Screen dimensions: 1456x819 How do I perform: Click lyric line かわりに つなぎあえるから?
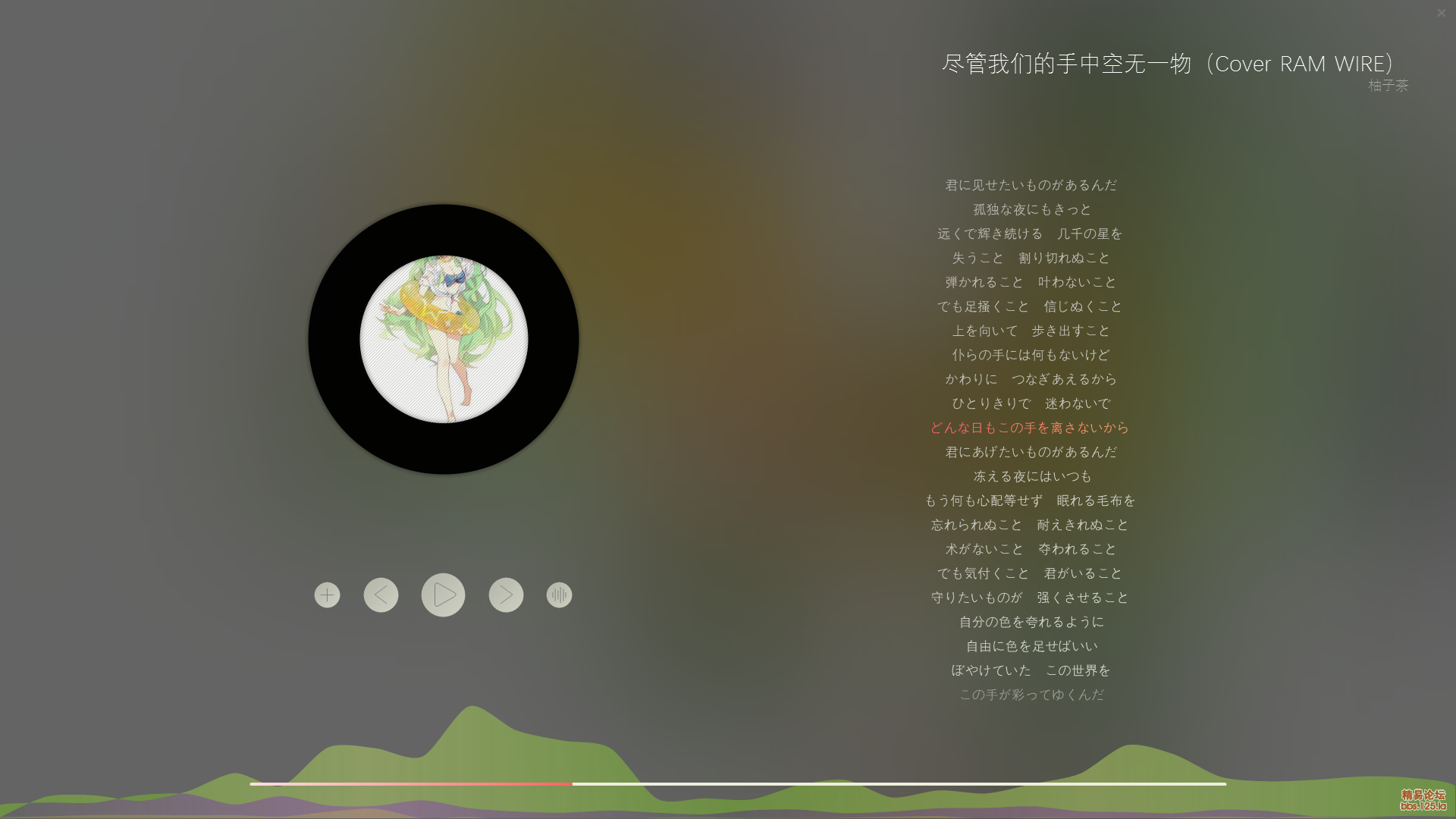[x=1031, y=379]
